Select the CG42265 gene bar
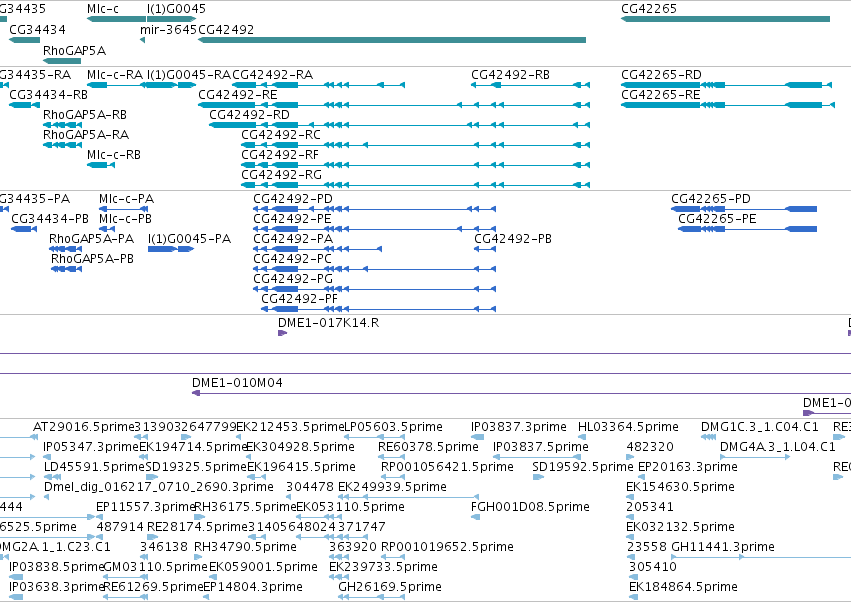Screen dimensions: 851x602 point(726,19)
